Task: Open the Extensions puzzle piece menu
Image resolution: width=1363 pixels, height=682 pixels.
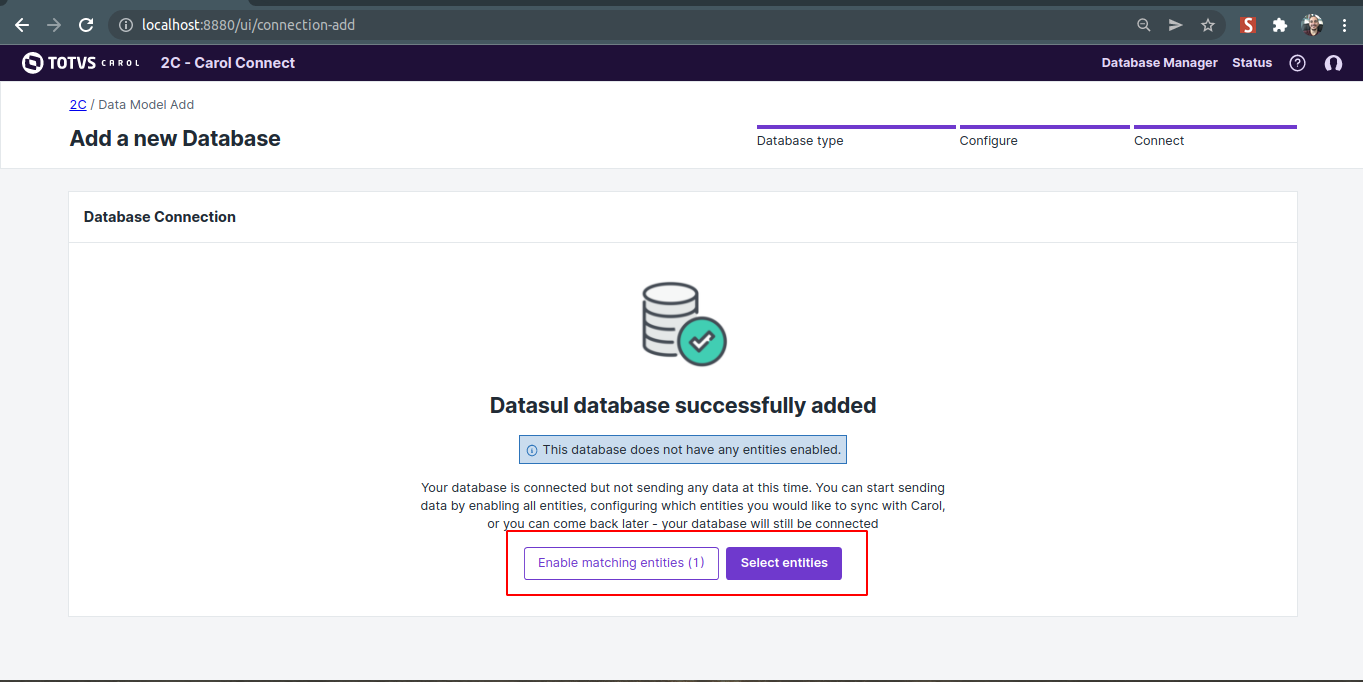Action: point(1279,25)
